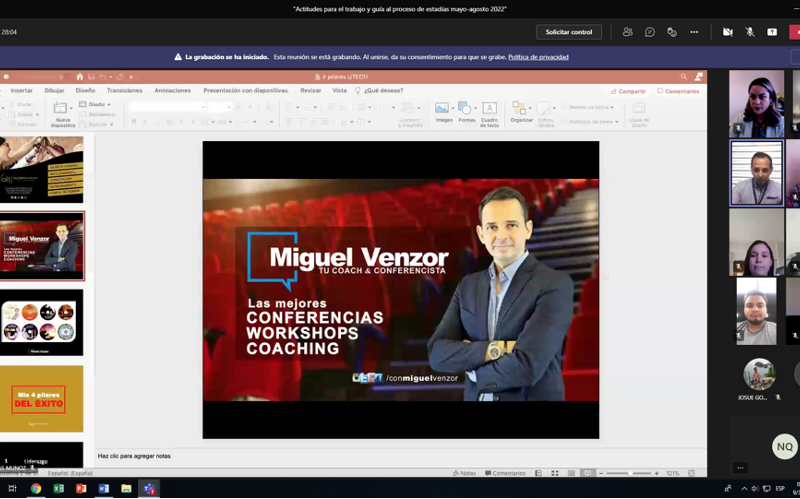Select the slide thumbnail with circular icons

pyautogui.click(x=42, y=322)
